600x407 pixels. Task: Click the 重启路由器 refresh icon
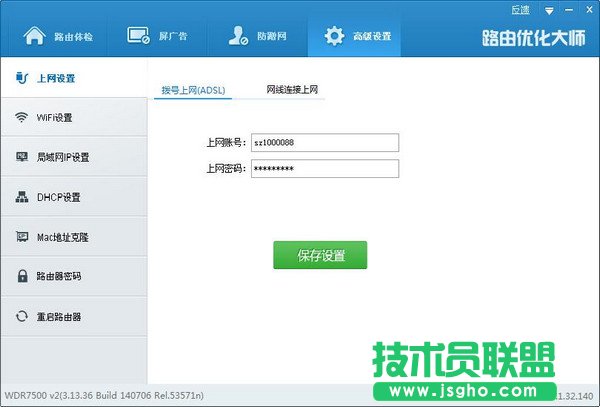[21, 316]
